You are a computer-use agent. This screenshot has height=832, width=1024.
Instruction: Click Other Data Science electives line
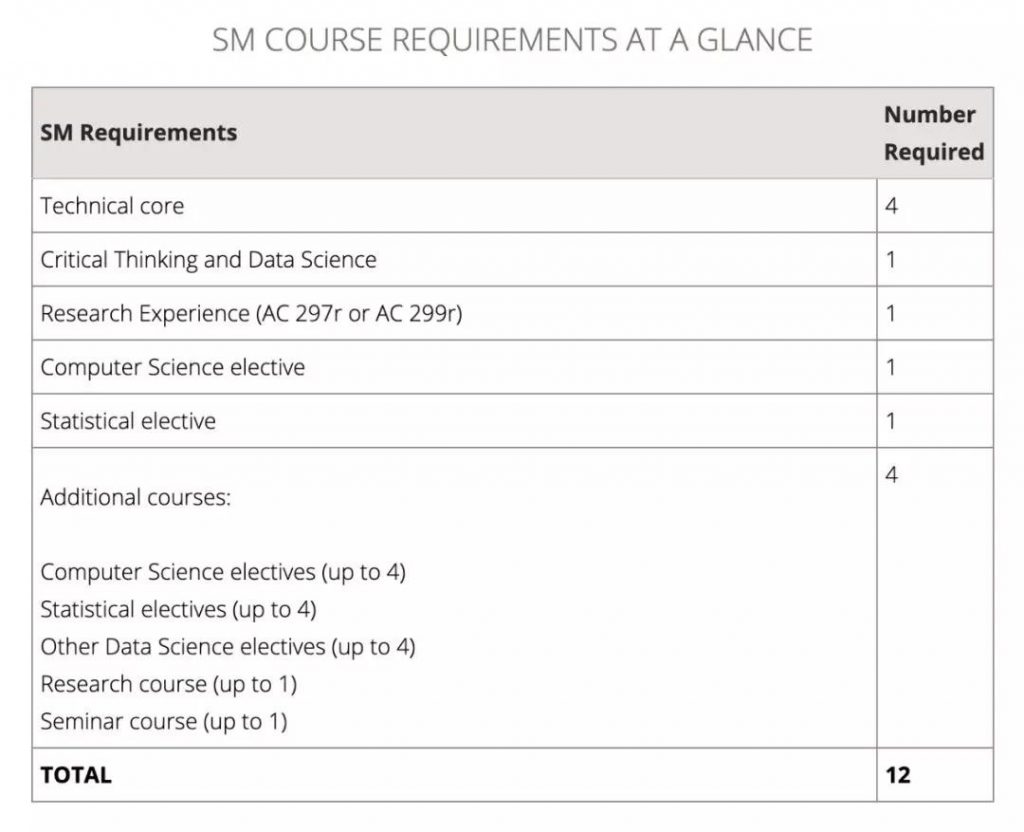click(x=228, y=647)
